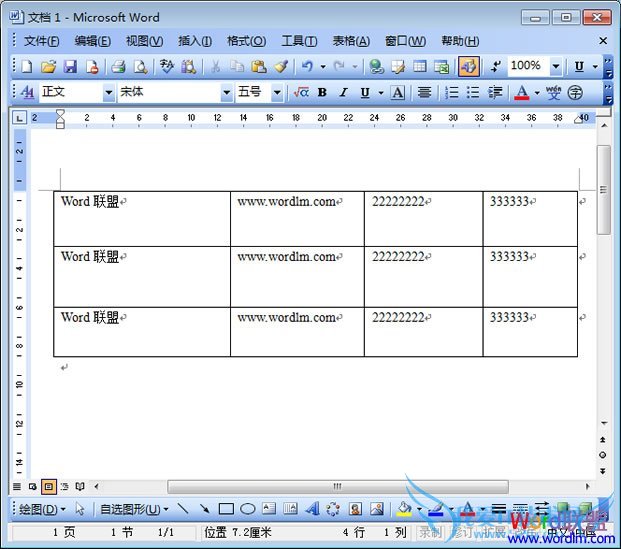The height and width of the screenshot is (549, 621).
Task: Click the Select Browse Object circle button
Action: 603,455
